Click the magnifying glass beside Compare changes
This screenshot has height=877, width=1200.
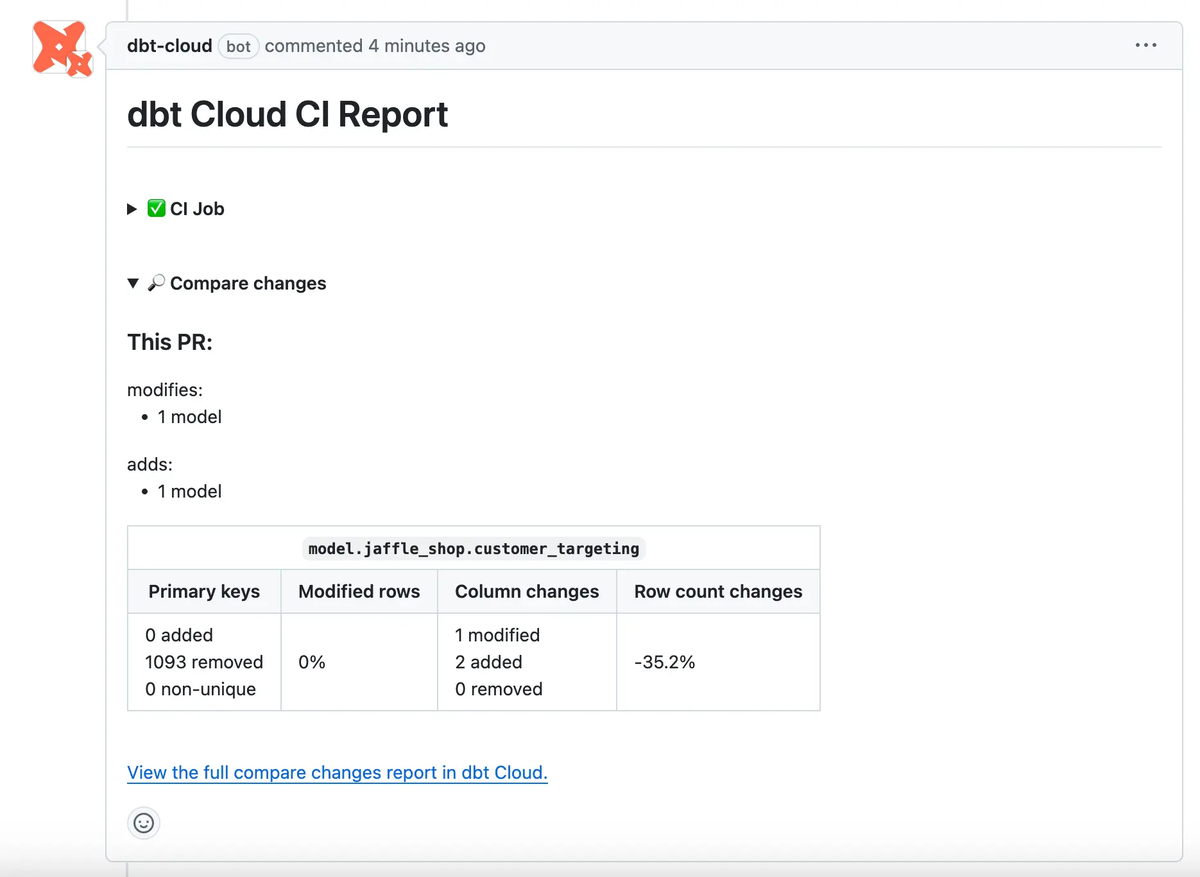pos(156,283)
